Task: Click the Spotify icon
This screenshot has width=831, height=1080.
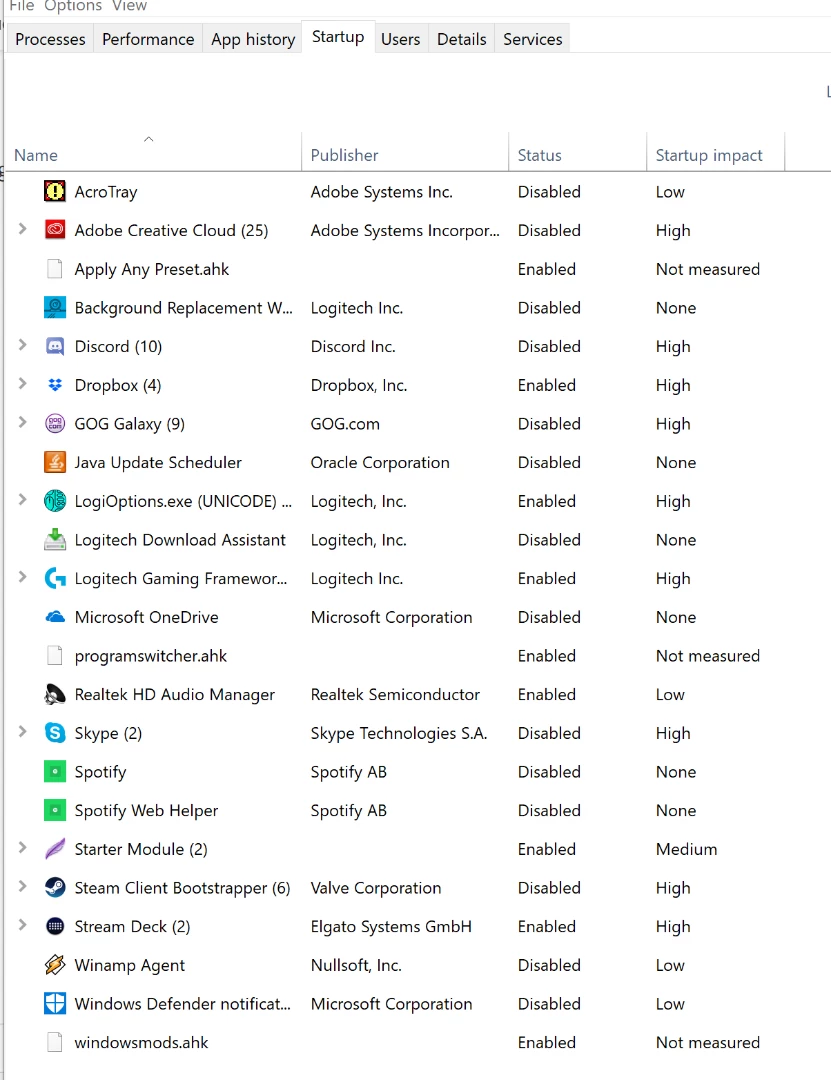Action: (55, 771)
